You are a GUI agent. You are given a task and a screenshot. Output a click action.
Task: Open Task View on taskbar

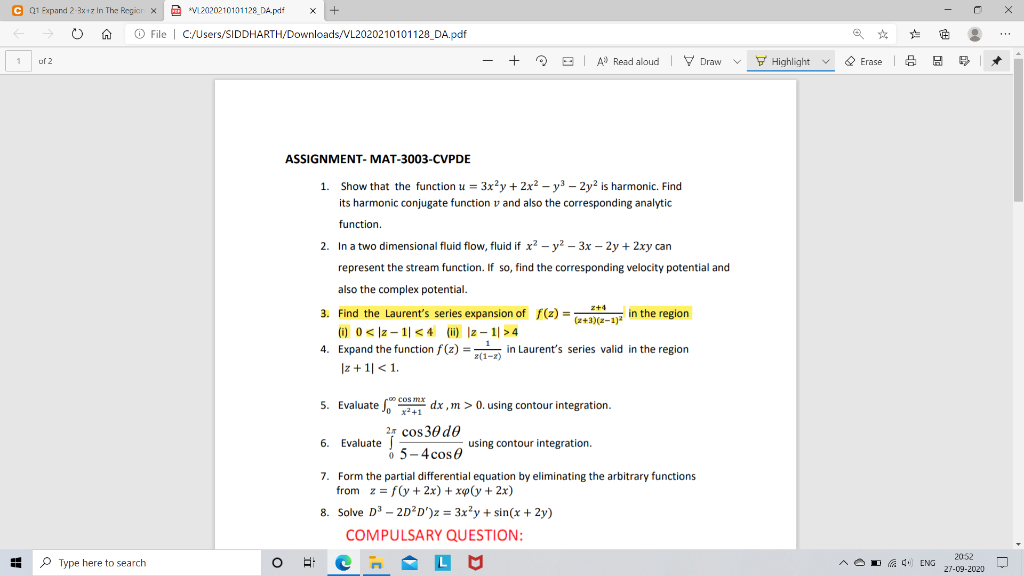[x=310, y=562]
